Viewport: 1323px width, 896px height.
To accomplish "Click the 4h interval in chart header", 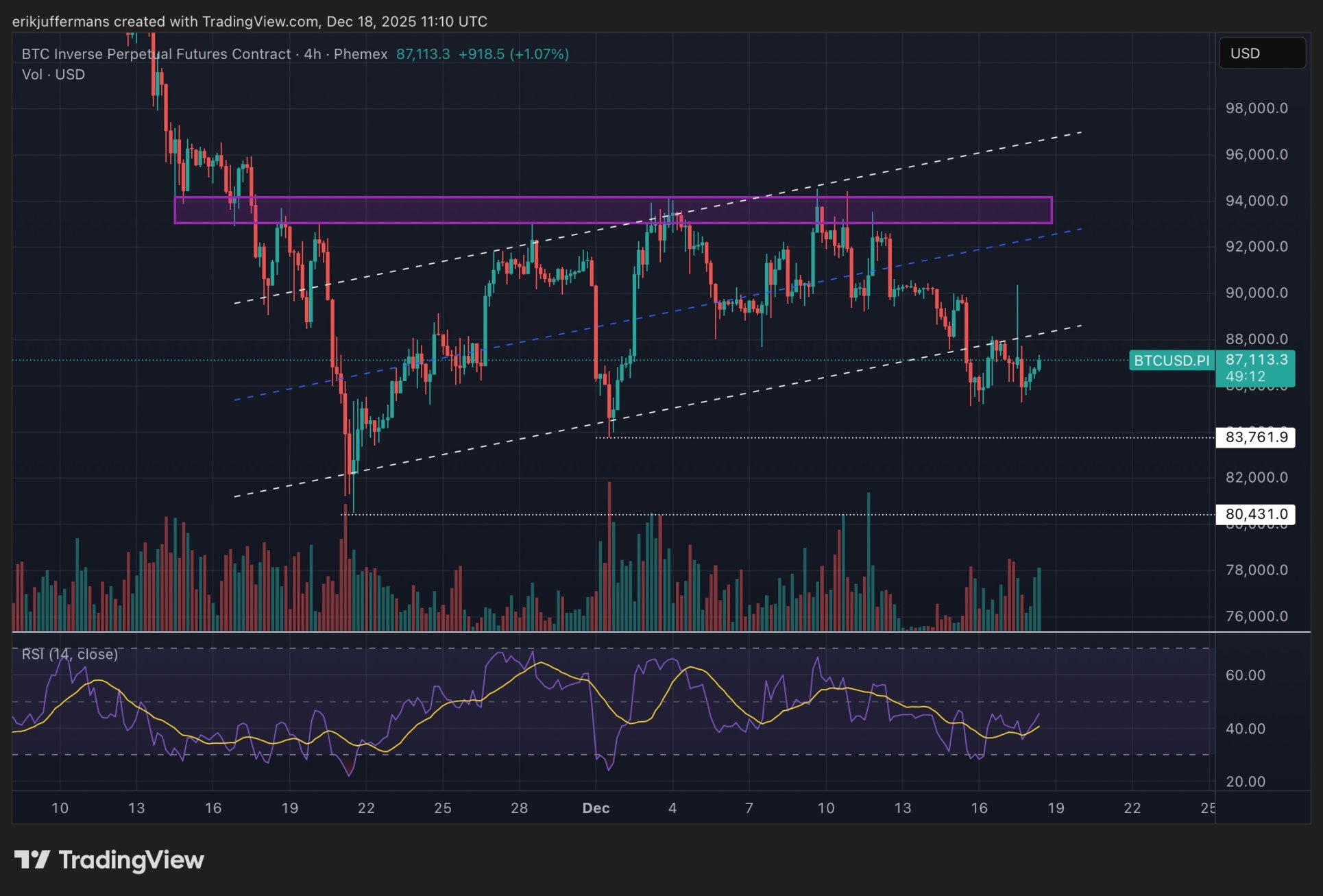I will point(313,54).
